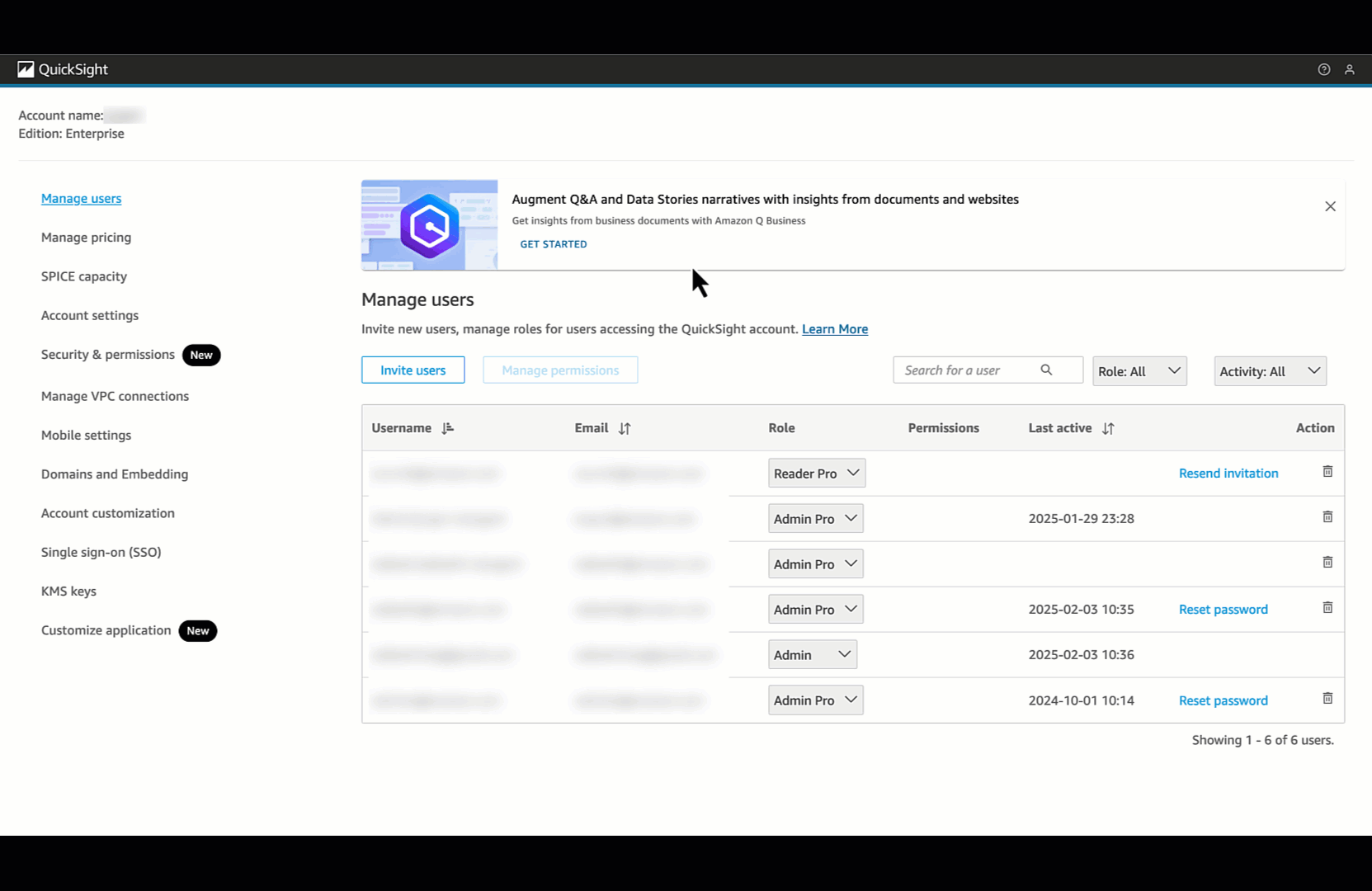Click the trash icon for the 2025-02-03 10:35 user
This screenshot has width=1372, height=891.
[x=1327, y=608]
